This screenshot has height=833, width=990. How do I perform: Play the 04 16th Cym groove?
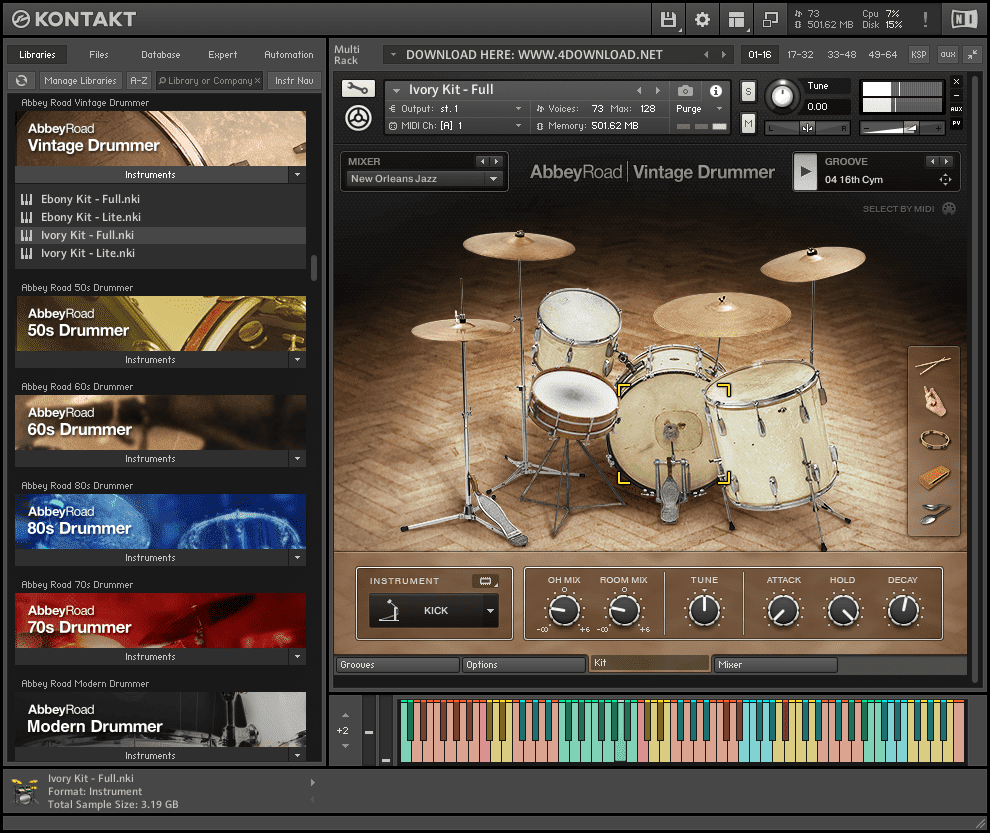pyautogui.click(x=805, y=171)
